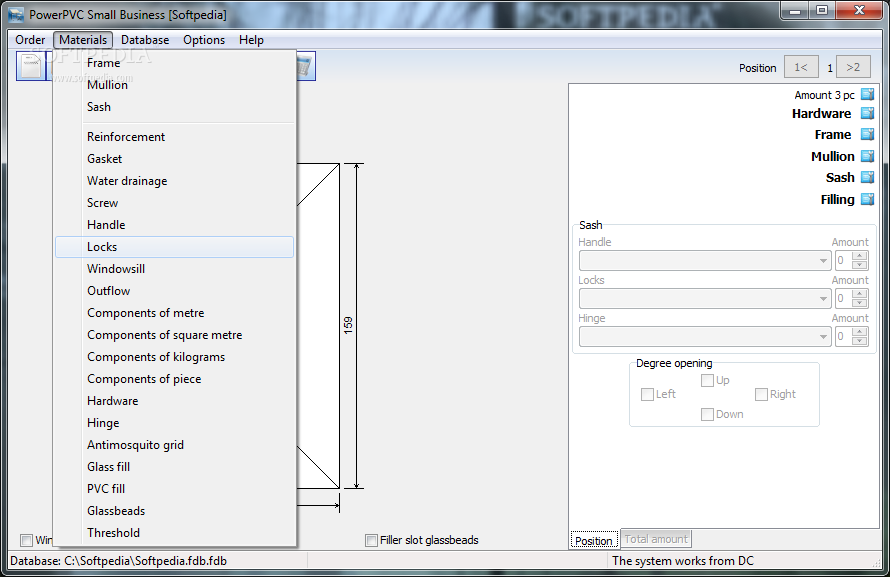Choose Outflow menu entry
Viewport: 890px width, 577px height.
click(174, 291)
